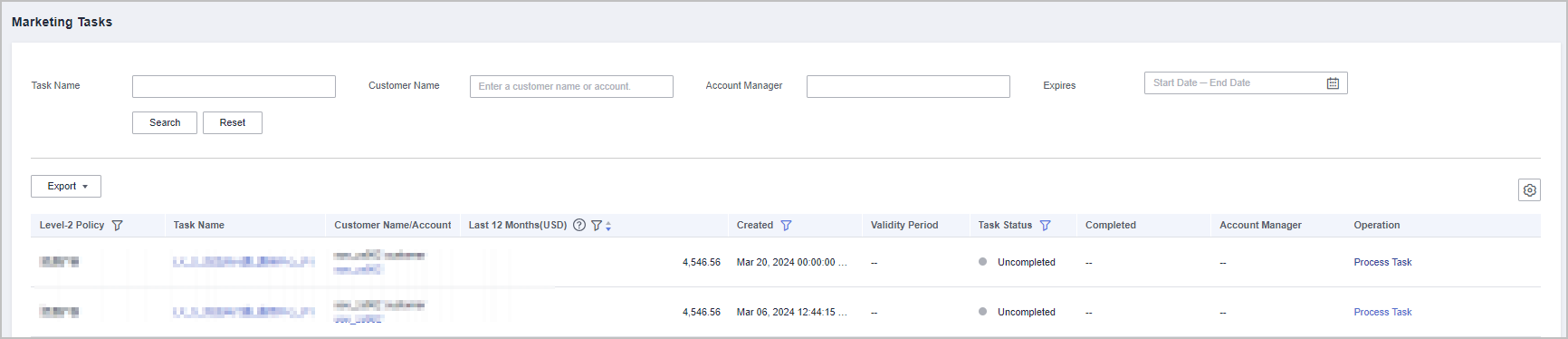
Task: Click the Last 12 Months help question icon
Action: point(579,225)
